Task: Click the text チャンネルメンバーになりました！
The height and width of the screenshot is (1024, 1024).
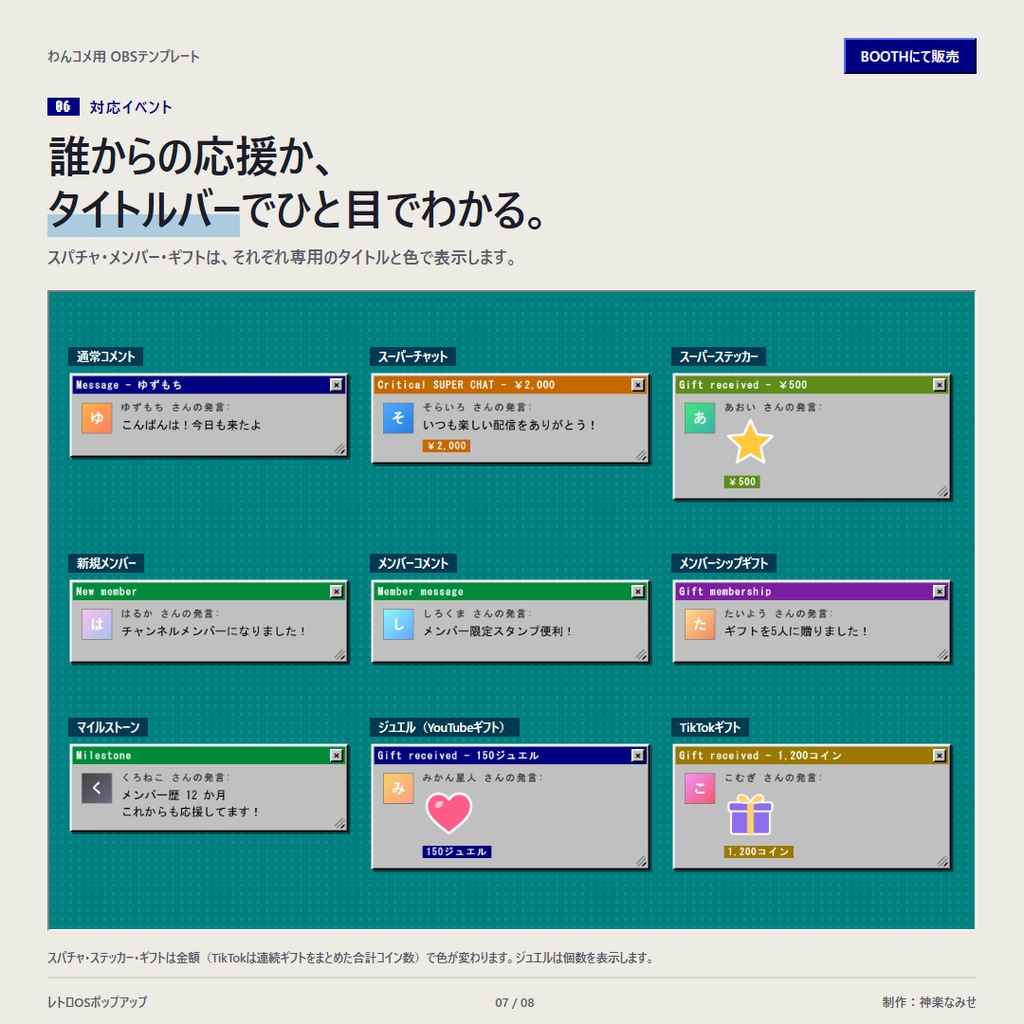Action: pos(214,632)
